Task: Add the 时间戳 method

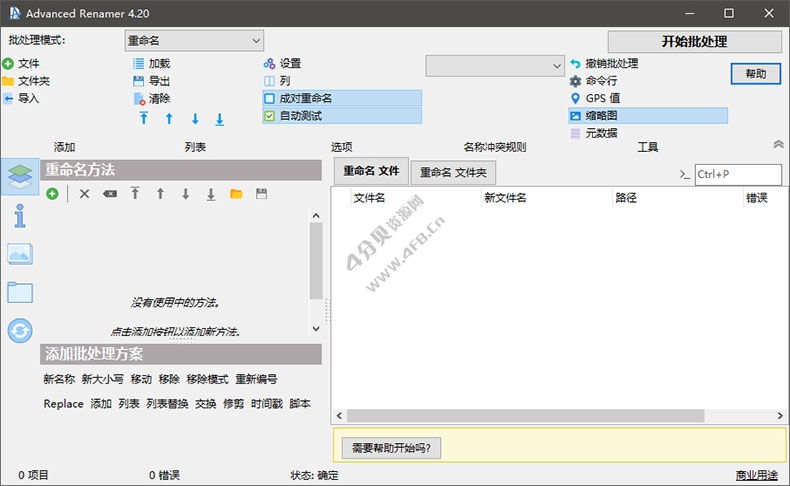Action: pos(267,404)
